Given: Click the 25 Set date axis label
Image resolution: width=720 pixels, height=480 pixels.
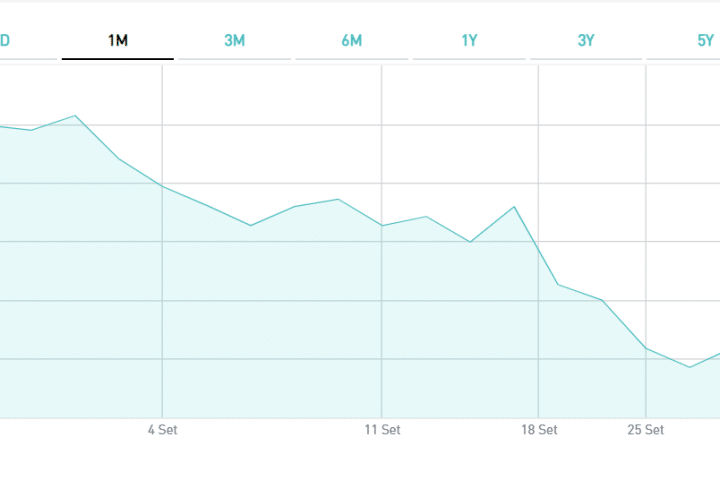Looking at the screenshot, I should coord(646,430).
